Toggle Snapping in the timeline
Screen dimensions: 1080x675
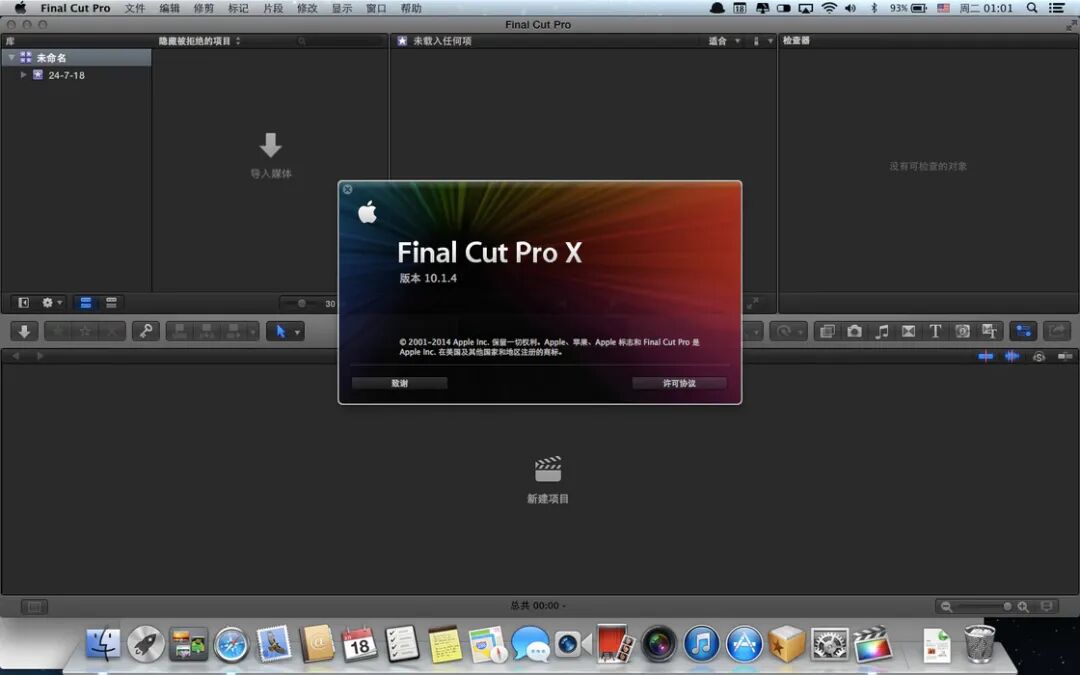[x=1065, y=356]
